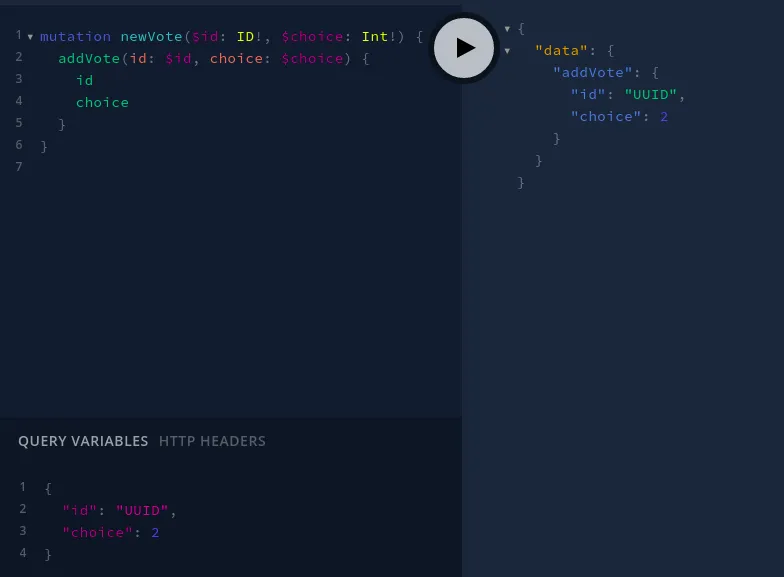Screen dimensions: 784x577
Task: Click "UUID" value in query variables
Action: click(142, 510)
